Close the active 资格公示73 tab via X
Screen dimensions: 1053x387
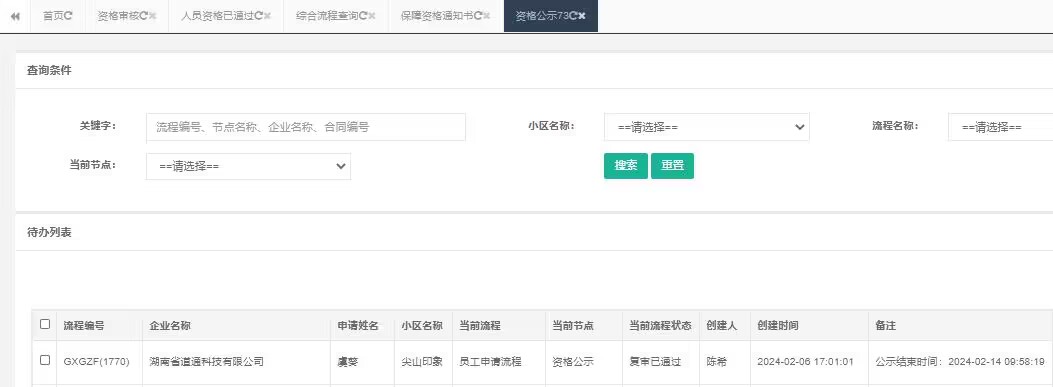tap(582, 16)
